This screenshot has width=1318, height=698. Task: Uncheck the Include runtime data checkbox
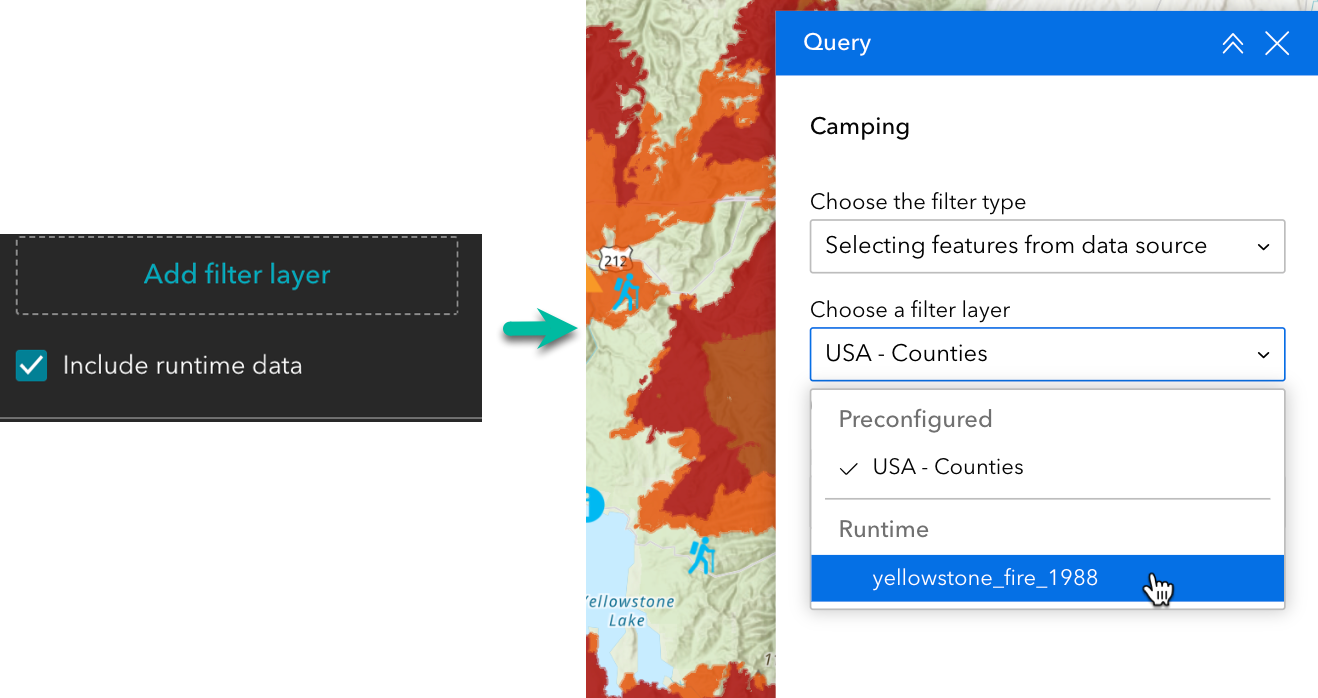[31, 365]
